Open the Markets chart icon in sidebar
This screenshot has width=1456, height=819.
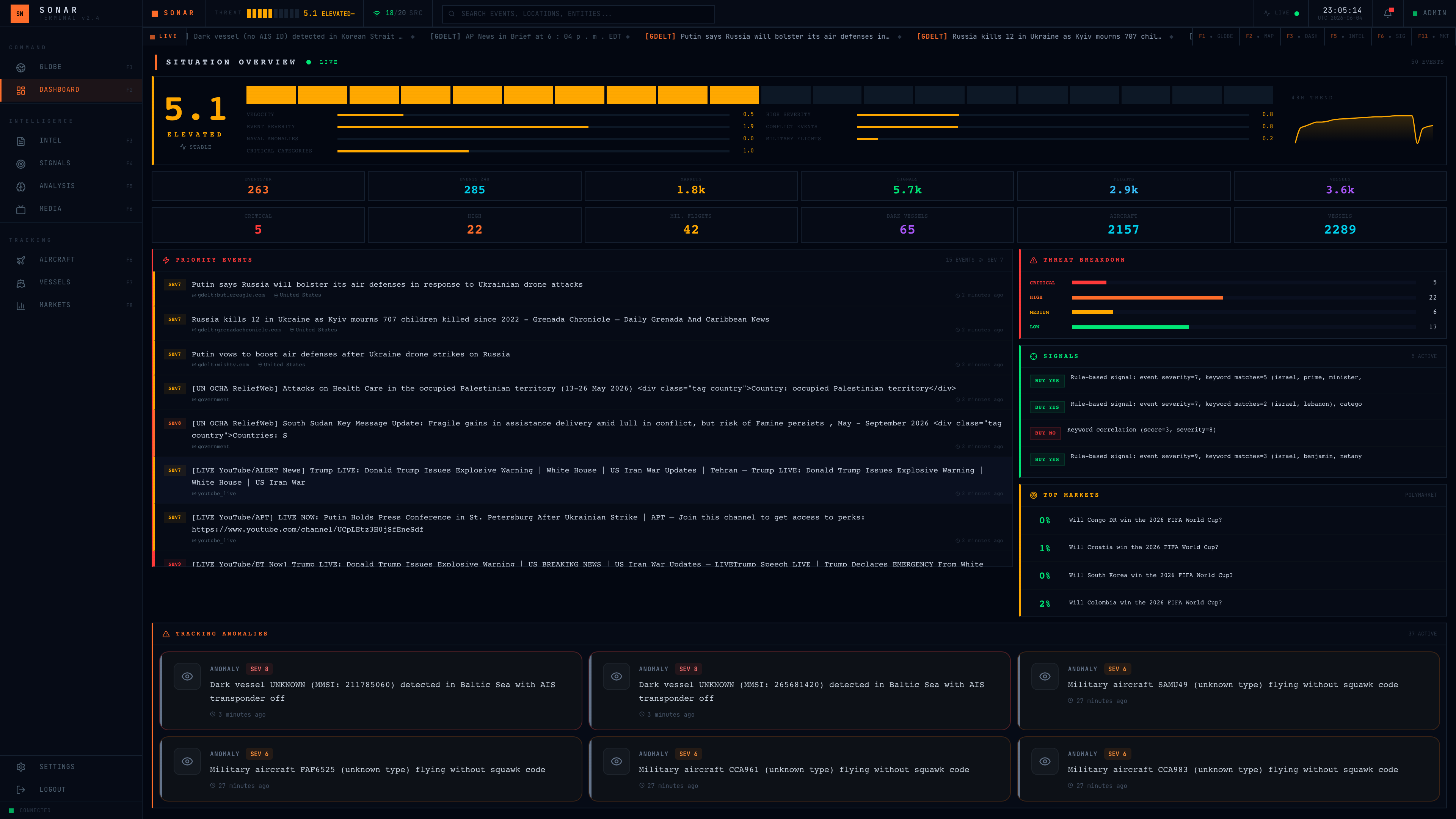coord(21,305)
